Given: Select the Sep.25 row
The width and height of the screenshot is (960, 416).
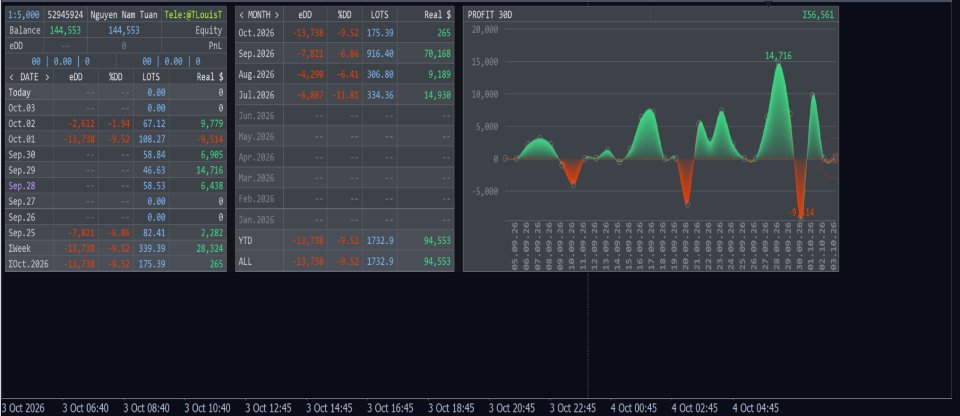Looking at the screenshot, I should [x=116, y=233].
